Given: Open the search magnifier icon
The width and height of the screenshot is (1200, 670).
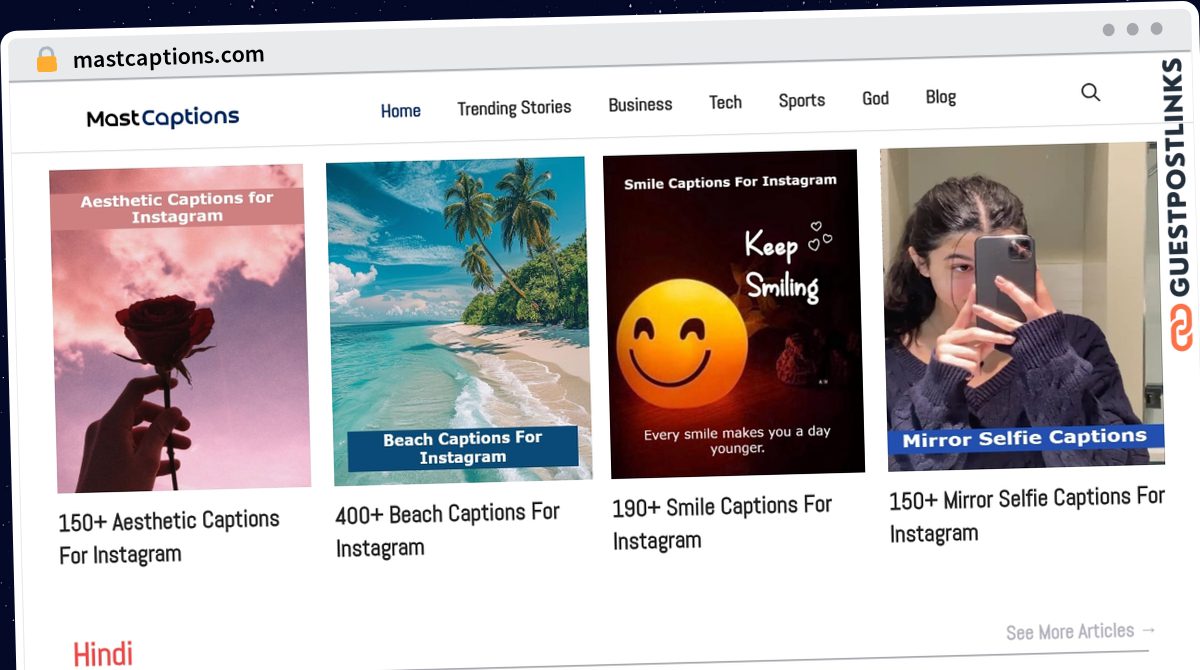Looking at the screenshot, I should pos(1090,92).
